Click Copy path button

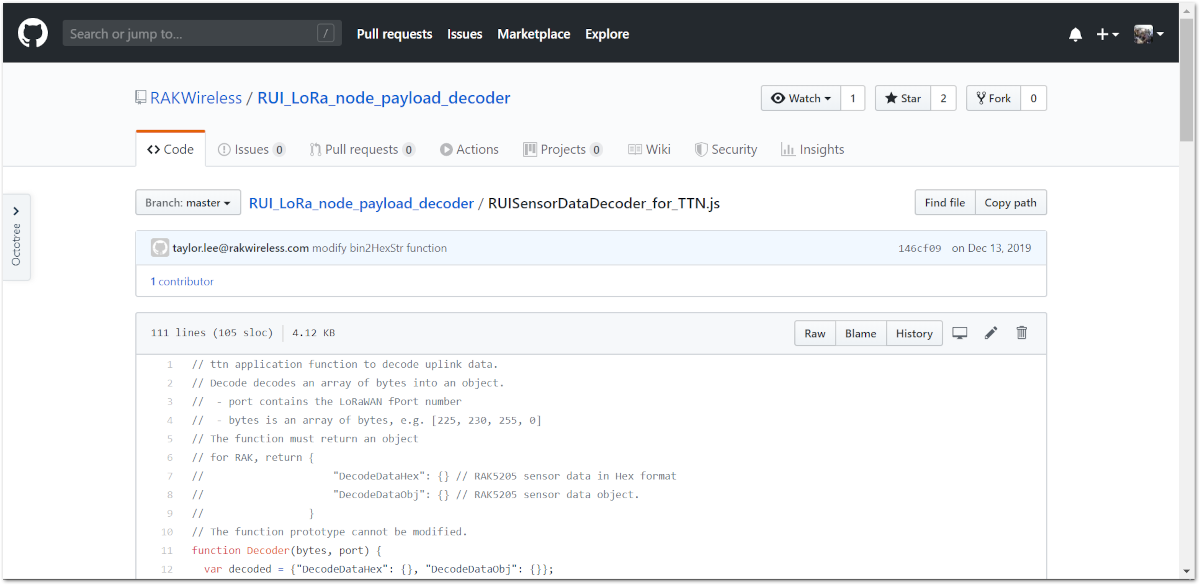[1010, 203]
